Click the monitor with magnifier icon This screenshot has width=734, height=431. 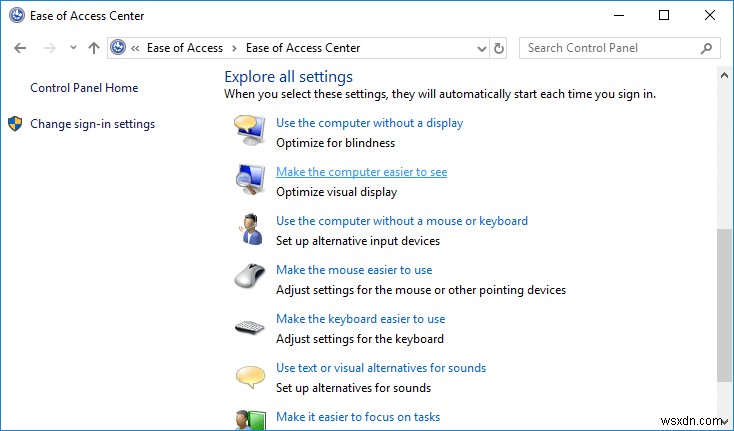pyautogui.click(x=250, y=180)
